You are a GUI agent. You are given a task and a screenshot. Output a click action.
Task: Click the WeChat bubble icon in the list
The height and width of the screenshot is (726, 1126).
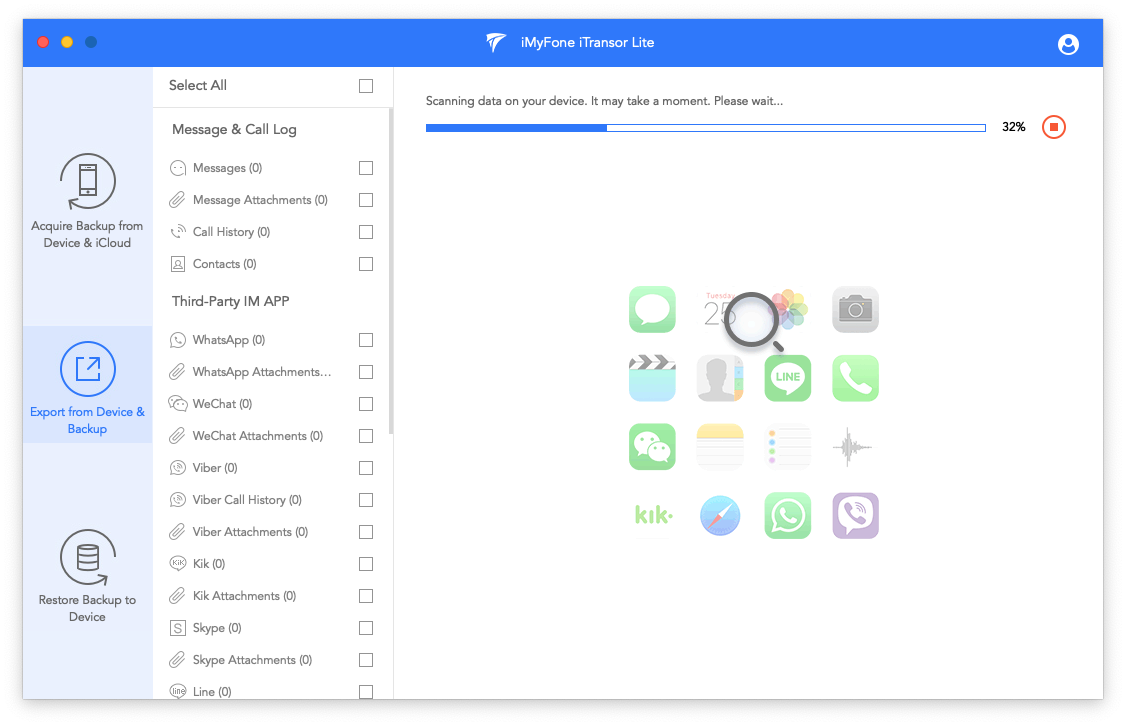click(177, 404)
